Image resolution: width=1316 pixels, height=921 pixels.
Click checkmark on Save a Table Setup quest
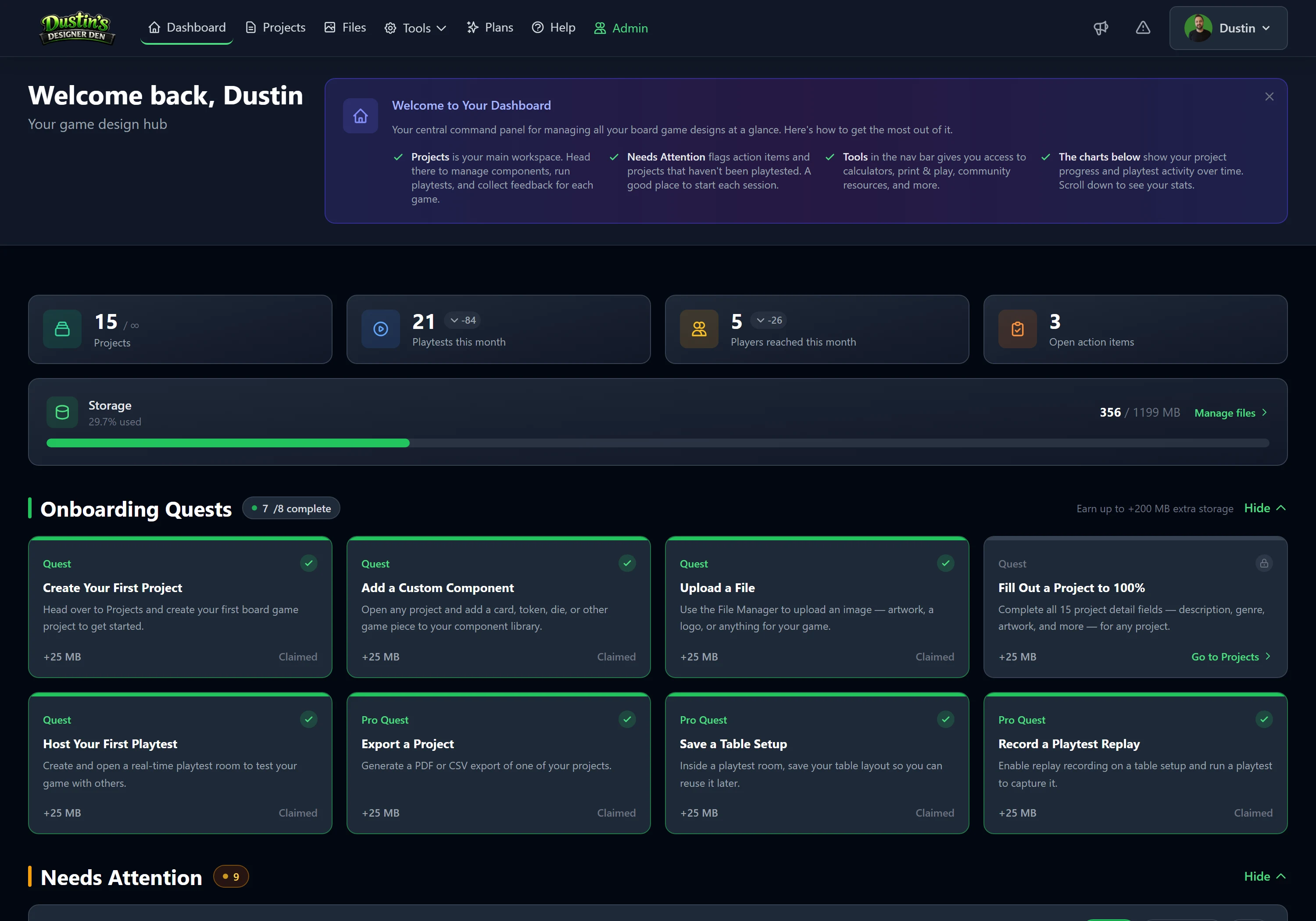(946, 719)
